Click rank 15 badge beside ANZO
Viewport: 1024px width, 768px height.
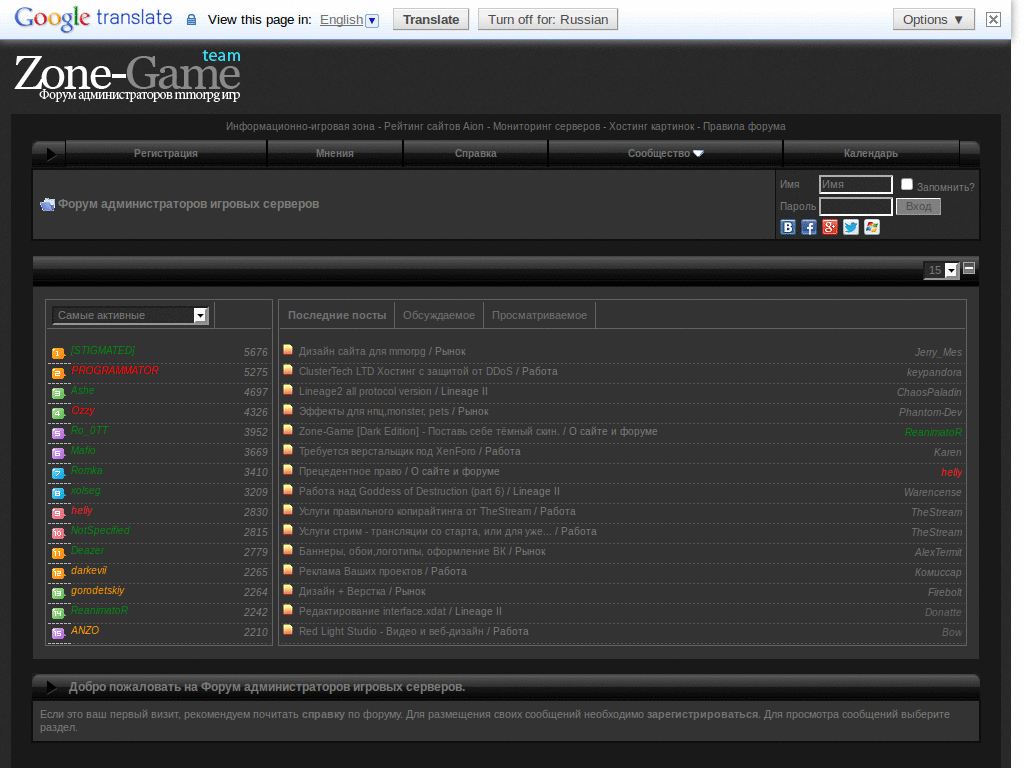click(x=58, y=633)
